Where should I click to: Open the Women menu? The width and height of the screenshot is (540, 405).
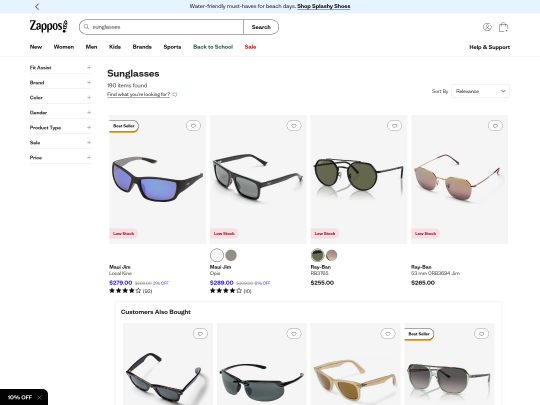point(64,47)
